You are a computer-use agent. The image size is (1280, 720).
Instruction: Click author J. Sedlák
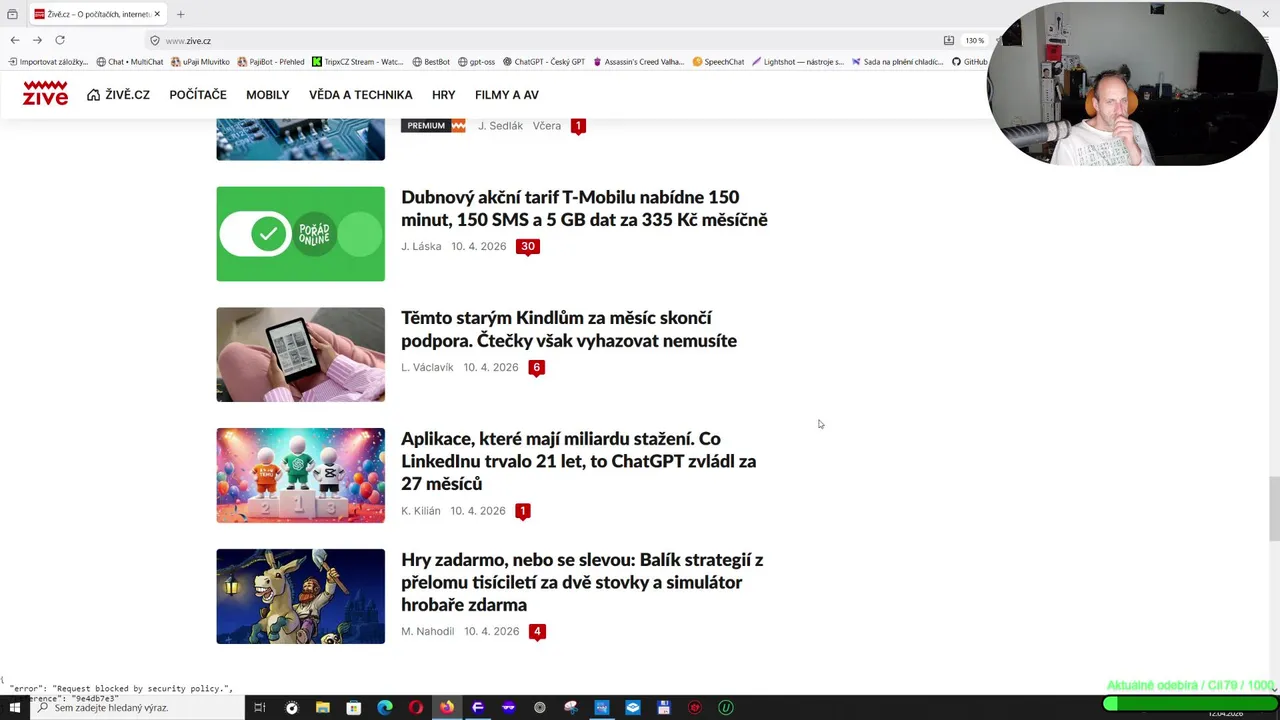pos(500,126)
